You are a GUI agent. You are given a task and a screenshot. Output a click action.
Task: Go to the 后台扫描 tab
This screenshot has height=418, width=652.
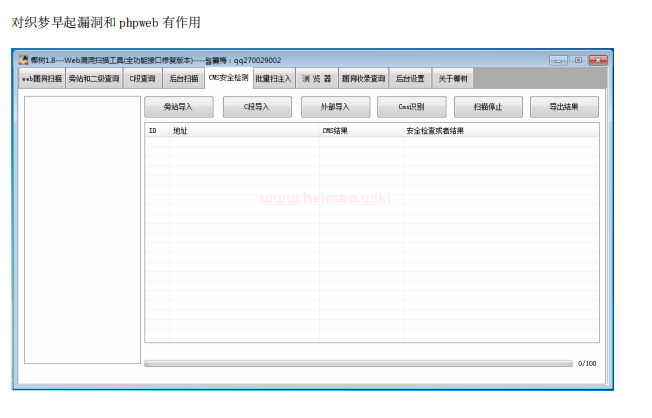click(x=184, y=78)
